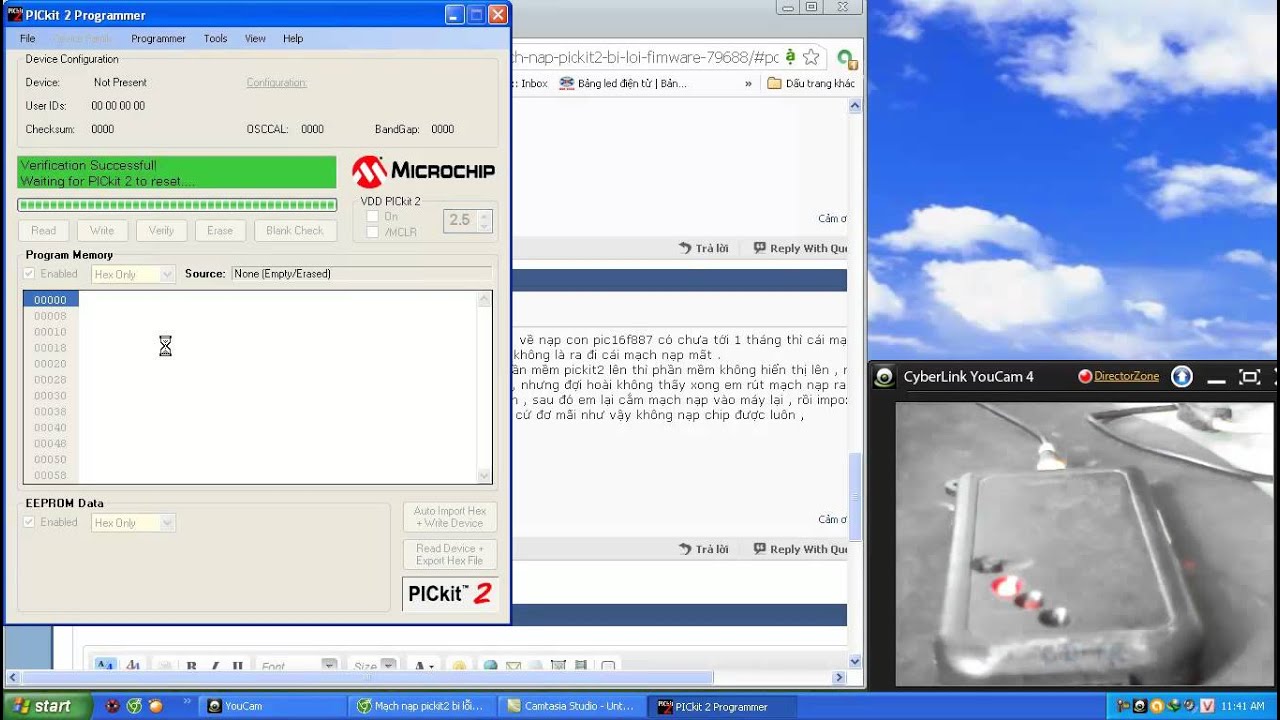Bookmark this page with the star icon
Viewport: 1280px width, 720px height.
point(811,57)
